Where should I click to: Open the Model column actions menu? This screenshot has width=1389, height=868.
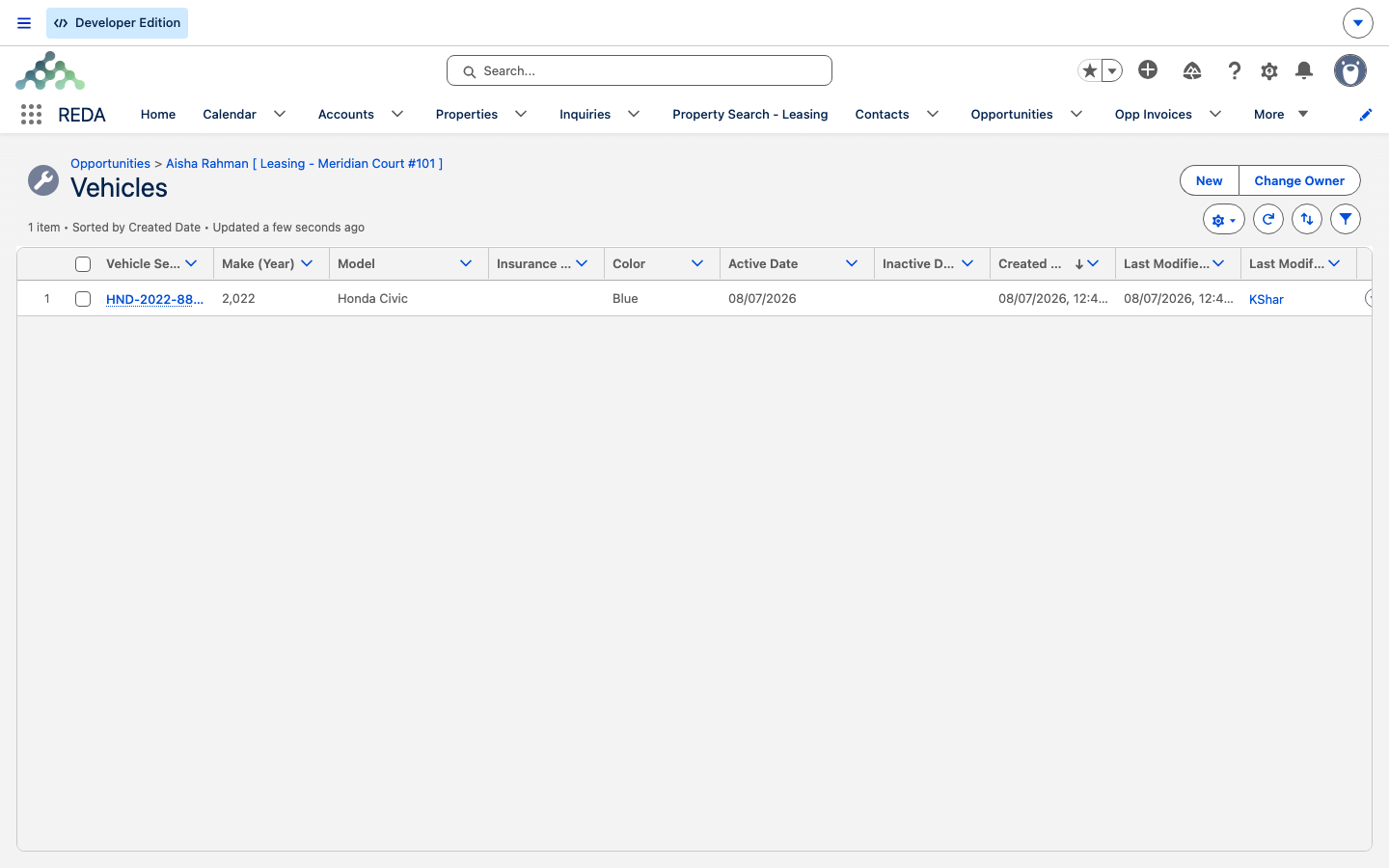(x=466, y=263)
